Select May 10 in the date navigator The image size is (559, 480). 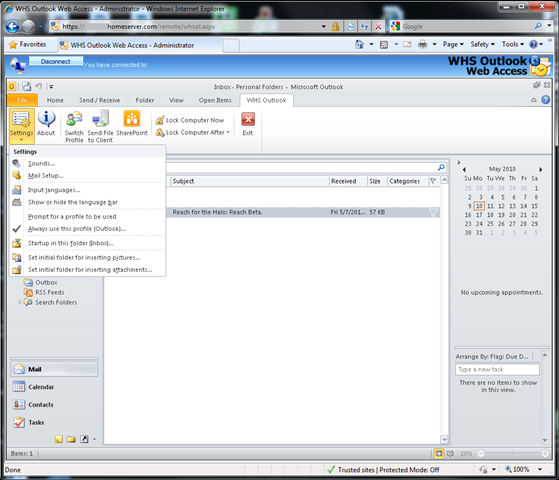point(479,206)
